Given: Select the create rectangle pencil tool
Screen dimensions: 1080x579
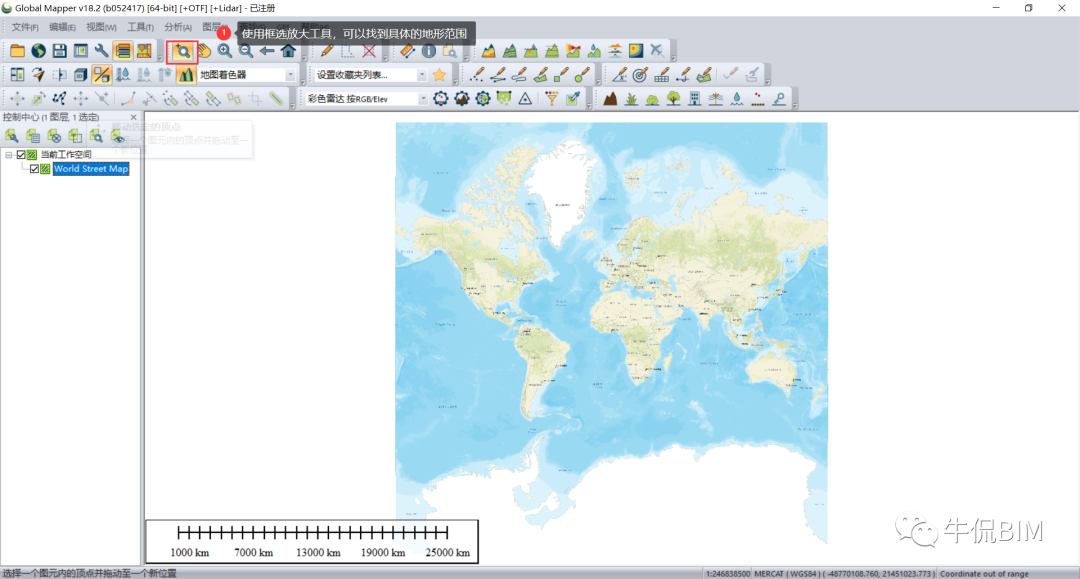Looking at the screenshot, I should tap(561, 74).
